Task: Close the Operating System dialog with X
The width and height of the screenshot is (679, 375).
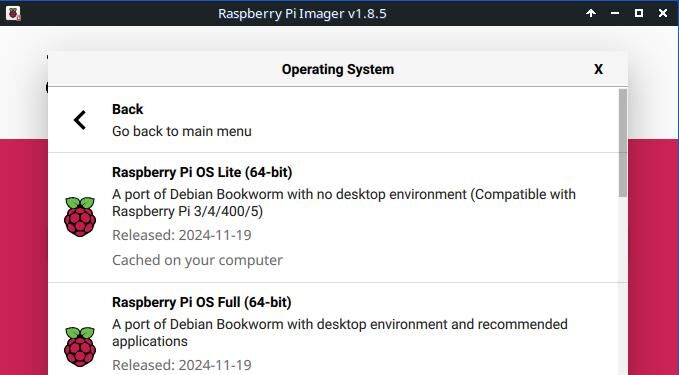Action: click(598, 69)
